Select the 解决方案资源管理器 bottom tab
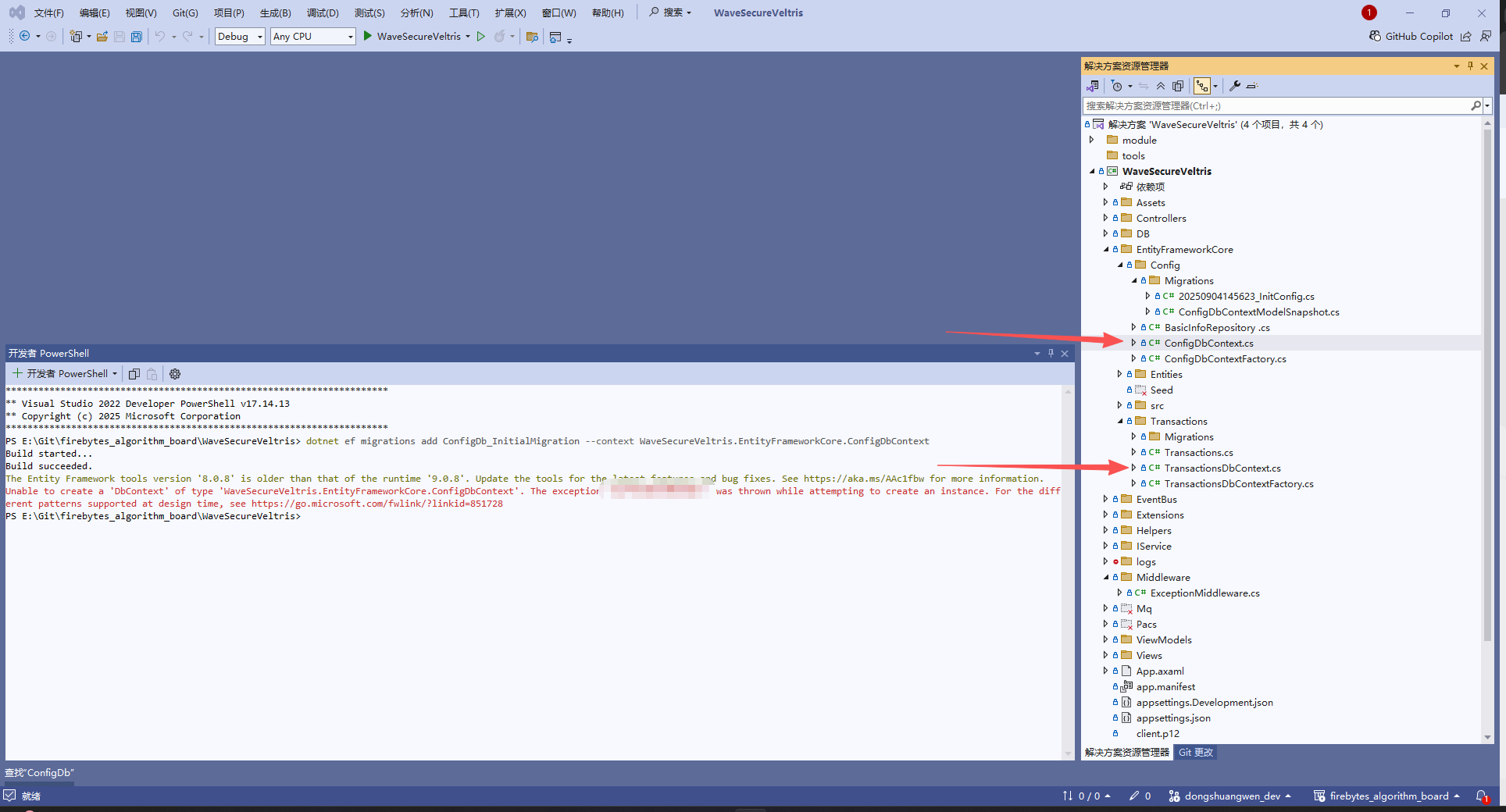 click(1127, 753)
